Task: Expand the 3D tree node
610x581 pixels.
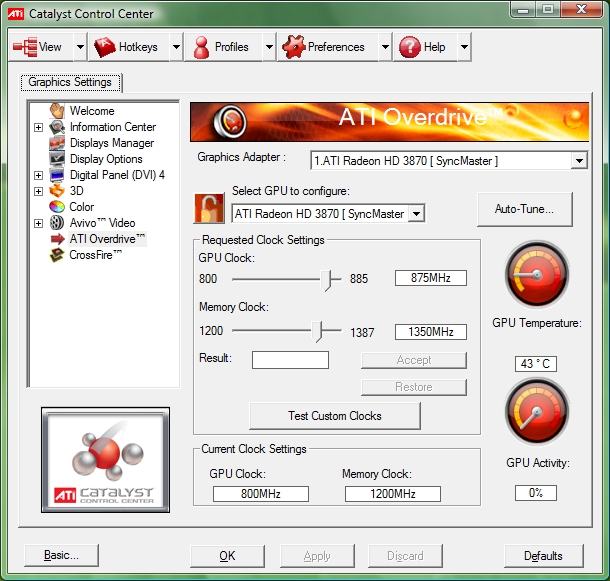Action: [x=38, y=191]
